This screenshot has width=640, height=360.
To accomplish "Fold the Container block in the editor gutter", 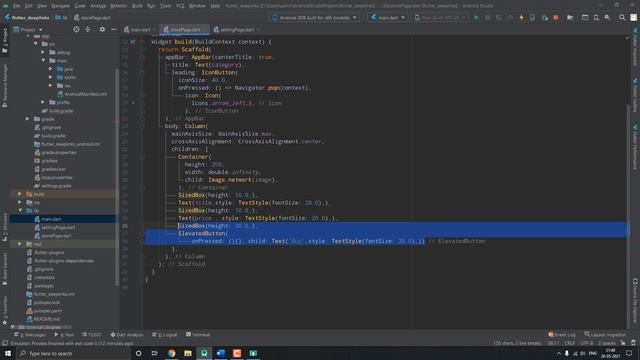I will [x=142, y=157].
